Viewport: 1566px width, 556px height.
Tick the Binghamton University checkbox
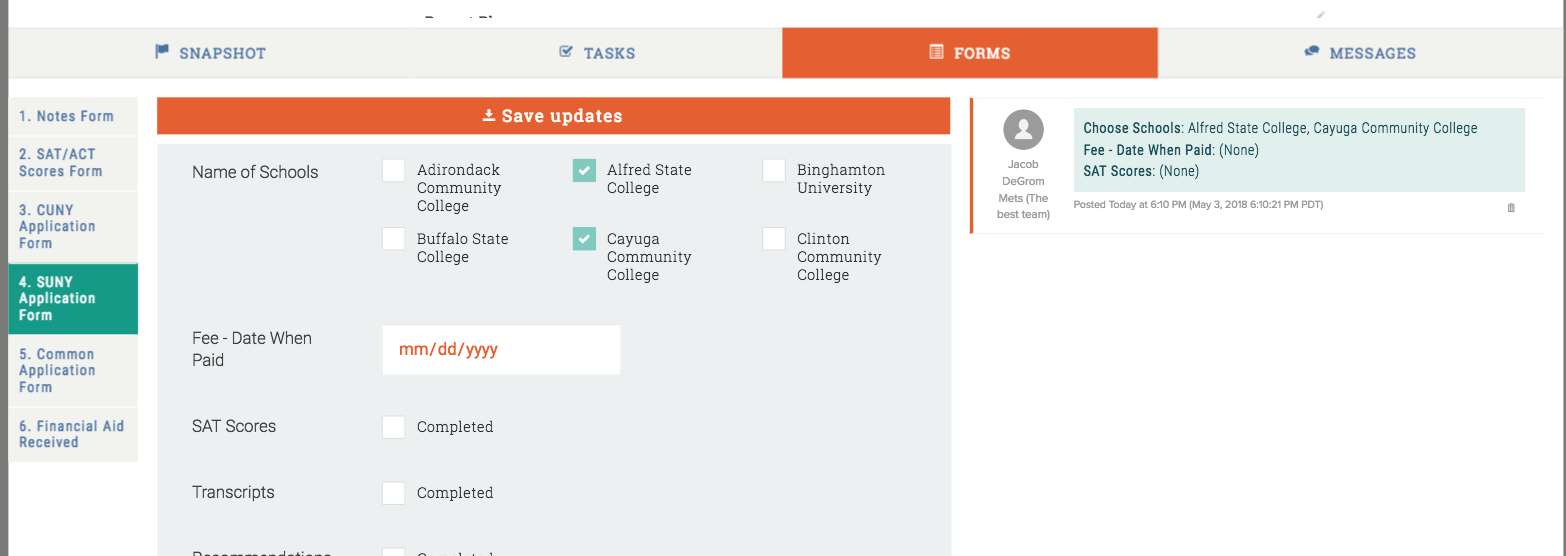pos(774,171)
